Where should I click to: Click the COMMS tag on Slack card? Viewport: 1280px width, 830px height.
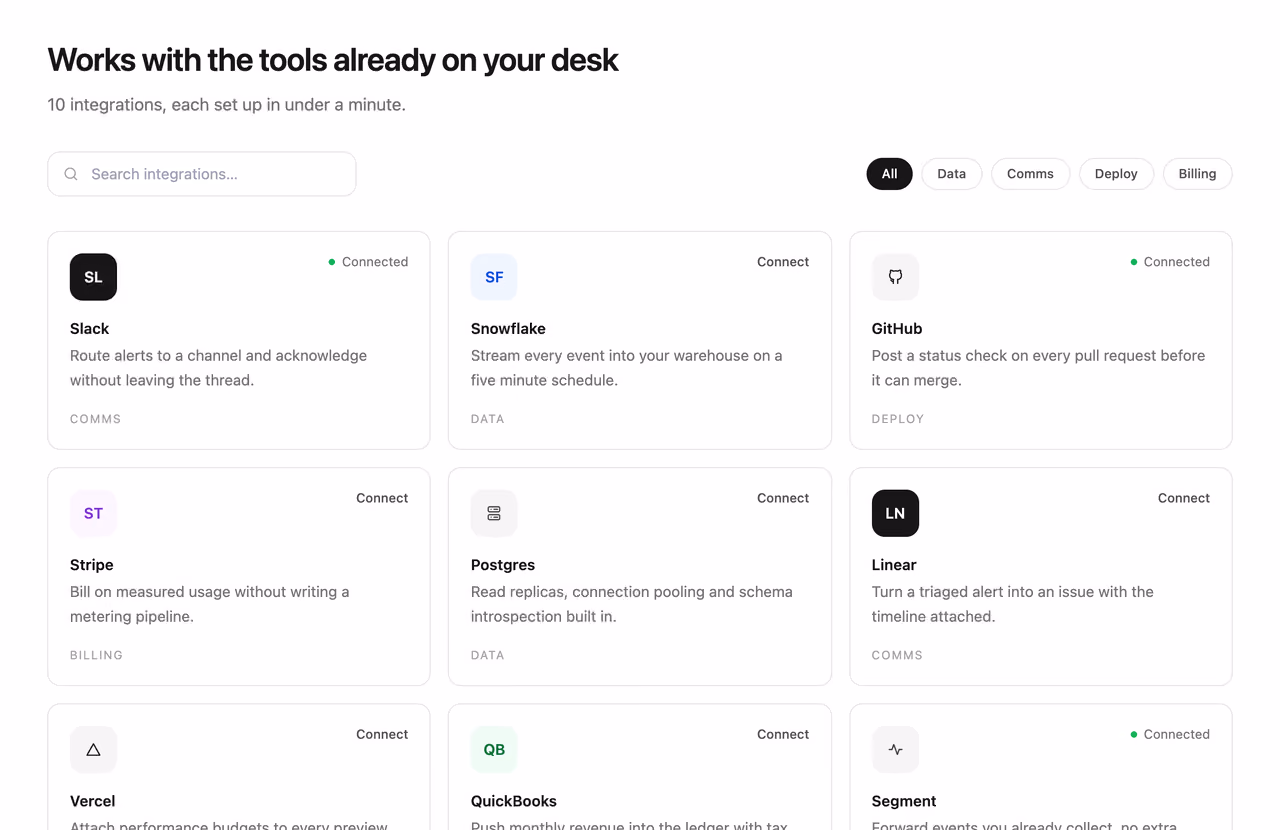pos(95,419)
